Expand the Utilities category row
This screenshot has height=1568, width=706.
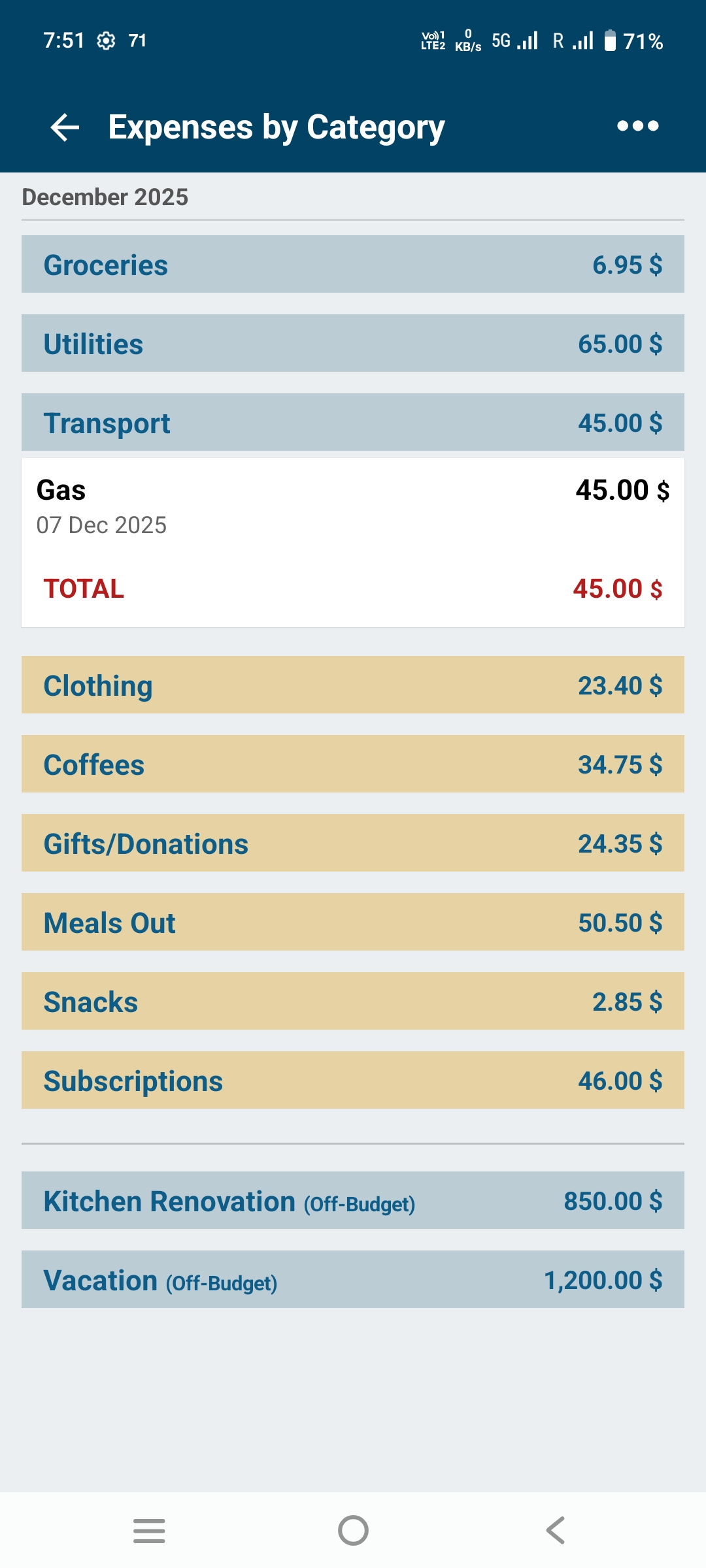click(353, 343)
